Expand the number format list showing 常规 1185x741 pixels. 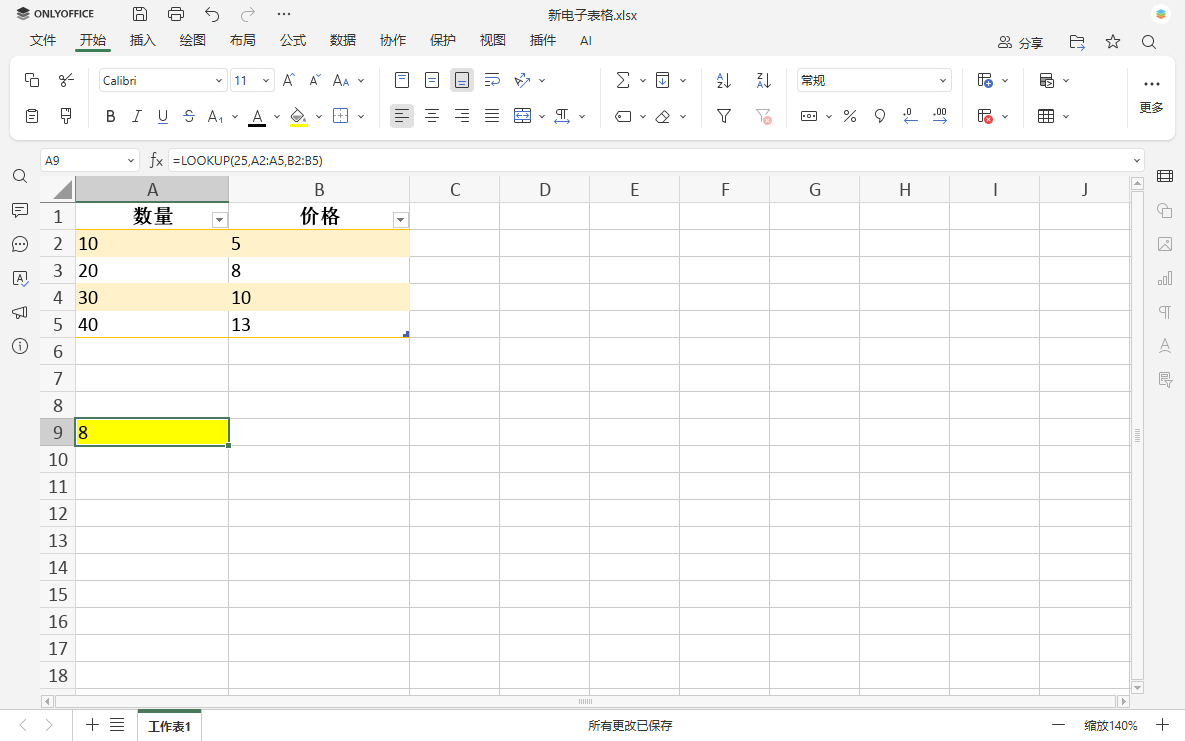(941, 79)
